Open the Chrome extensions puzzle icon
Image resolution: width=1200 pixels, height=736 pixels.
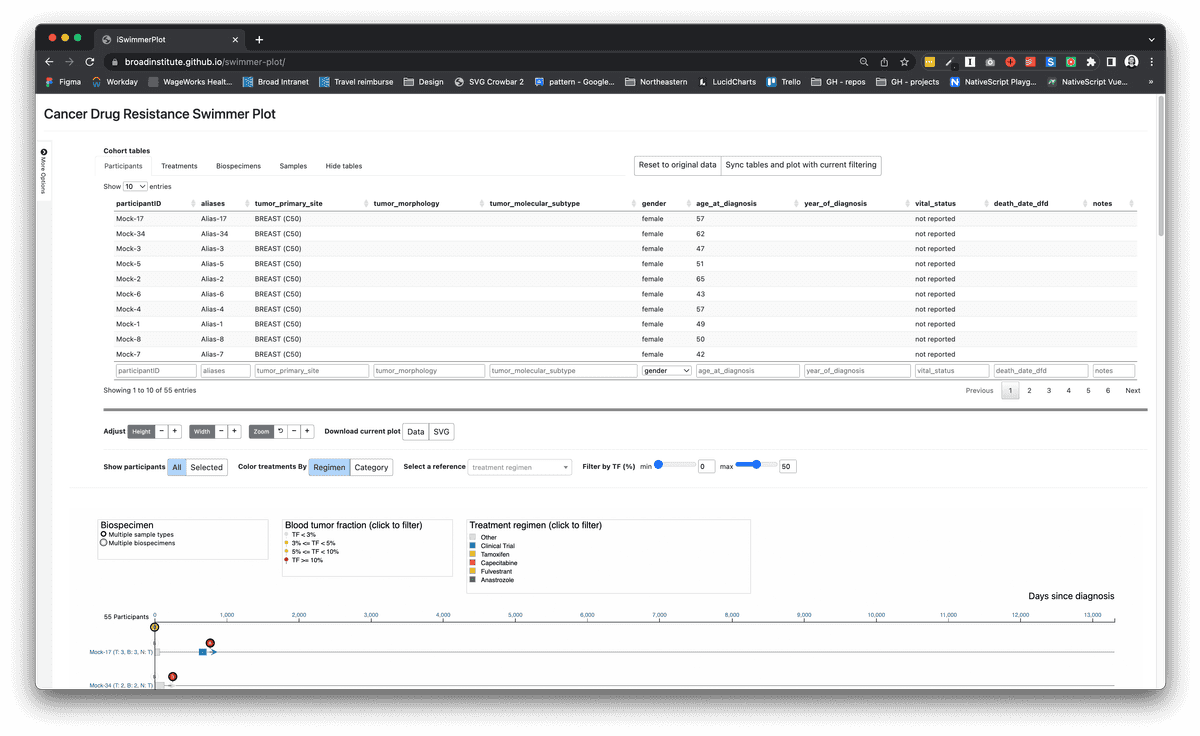[x=1091, y=61]
